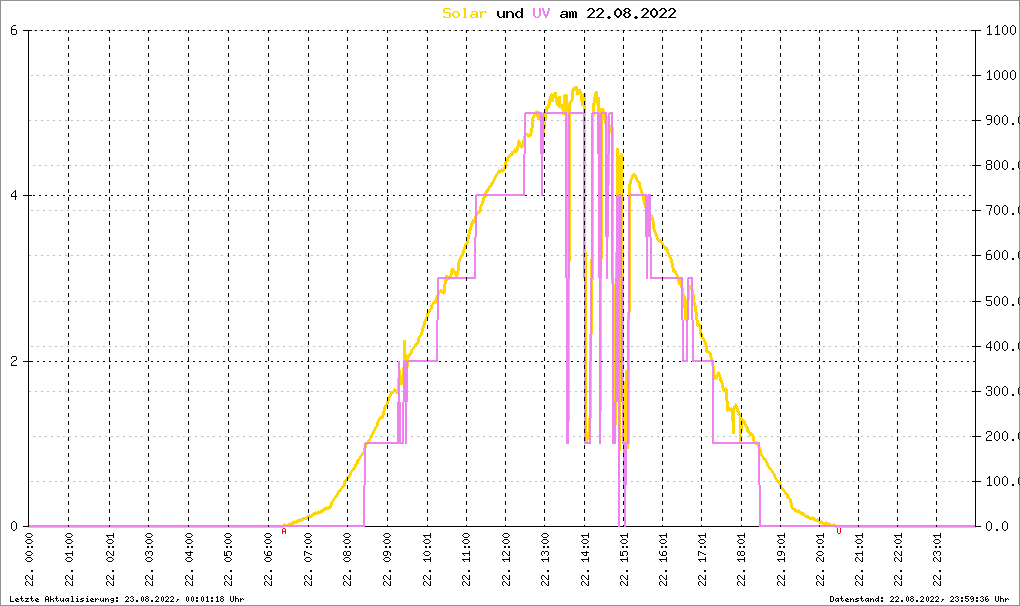Select the time label '22. 18:01'
The image size is (1020, 606).
(x=741, y=560)
